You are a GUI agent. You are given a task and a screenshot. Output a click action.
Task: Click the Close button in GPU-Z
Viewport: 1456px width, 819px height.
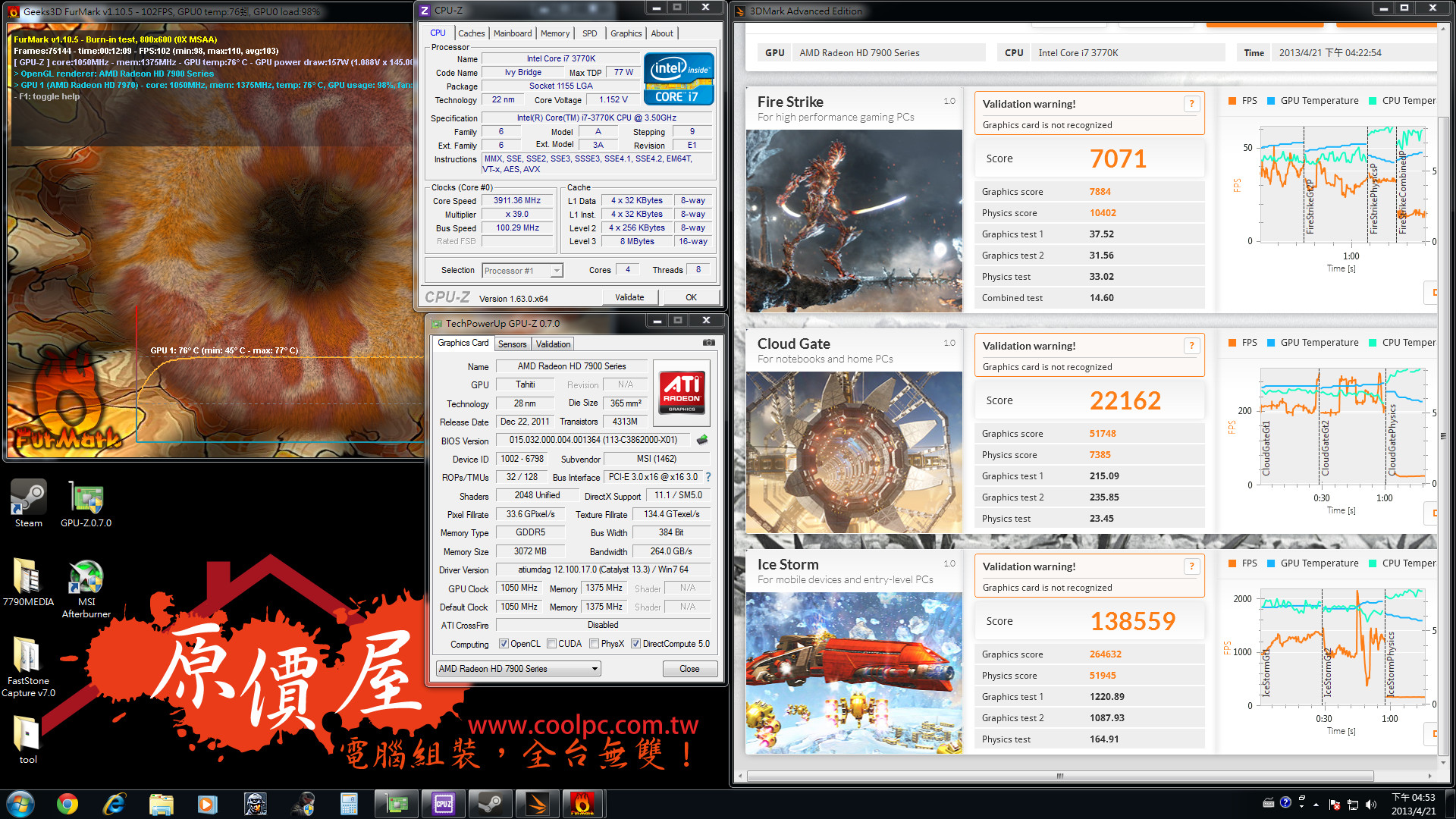pos(689,669)
